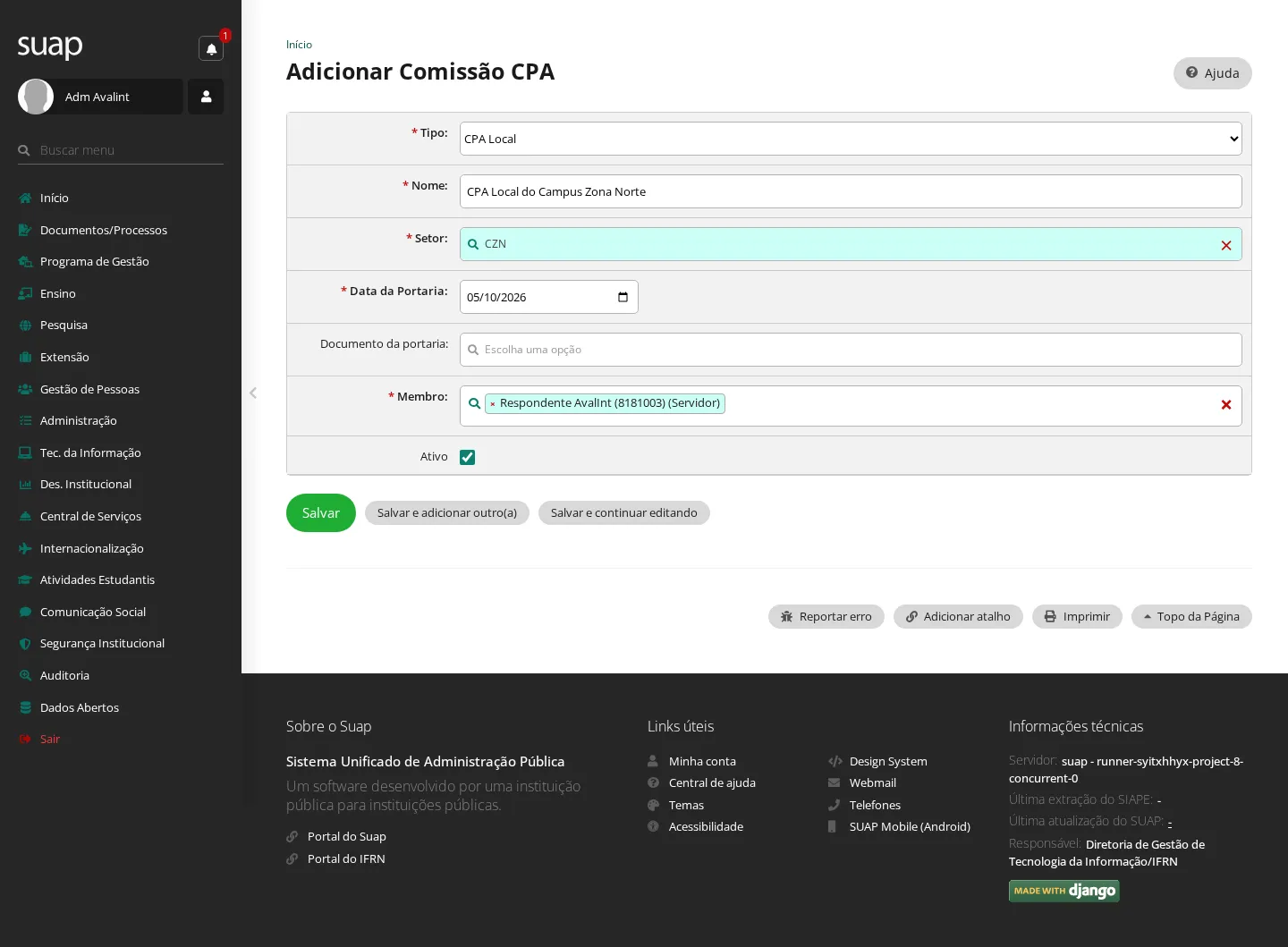Open Des. Institucional menu
1288x947 pixels.
[86, 484]
